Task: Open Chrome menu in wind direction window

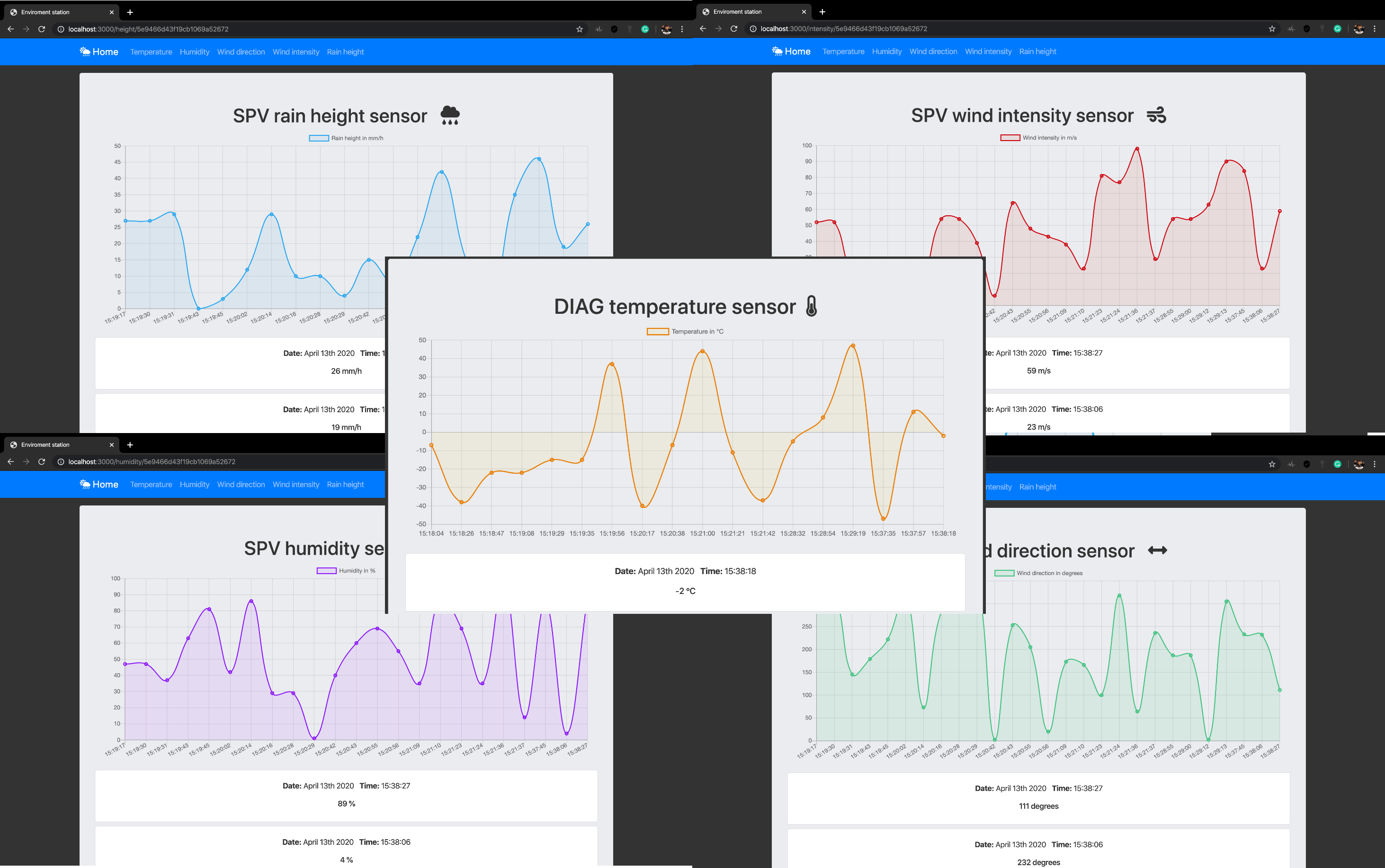Action: 1375,464
